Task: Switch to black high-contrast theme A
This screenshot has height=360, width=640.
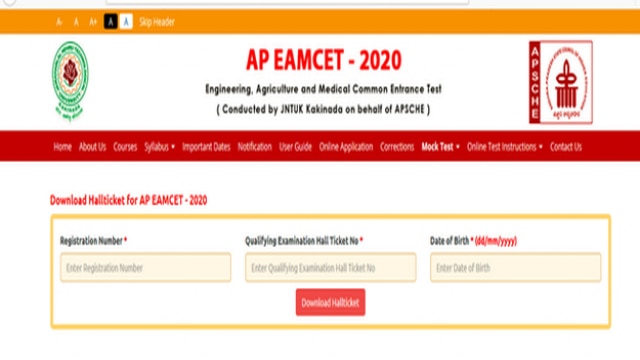Action: point(110,22)
